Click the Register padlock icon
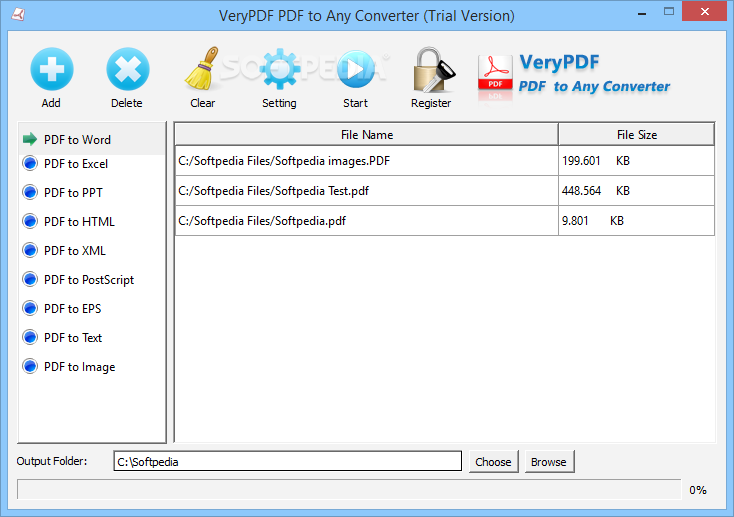 point(433,69)
